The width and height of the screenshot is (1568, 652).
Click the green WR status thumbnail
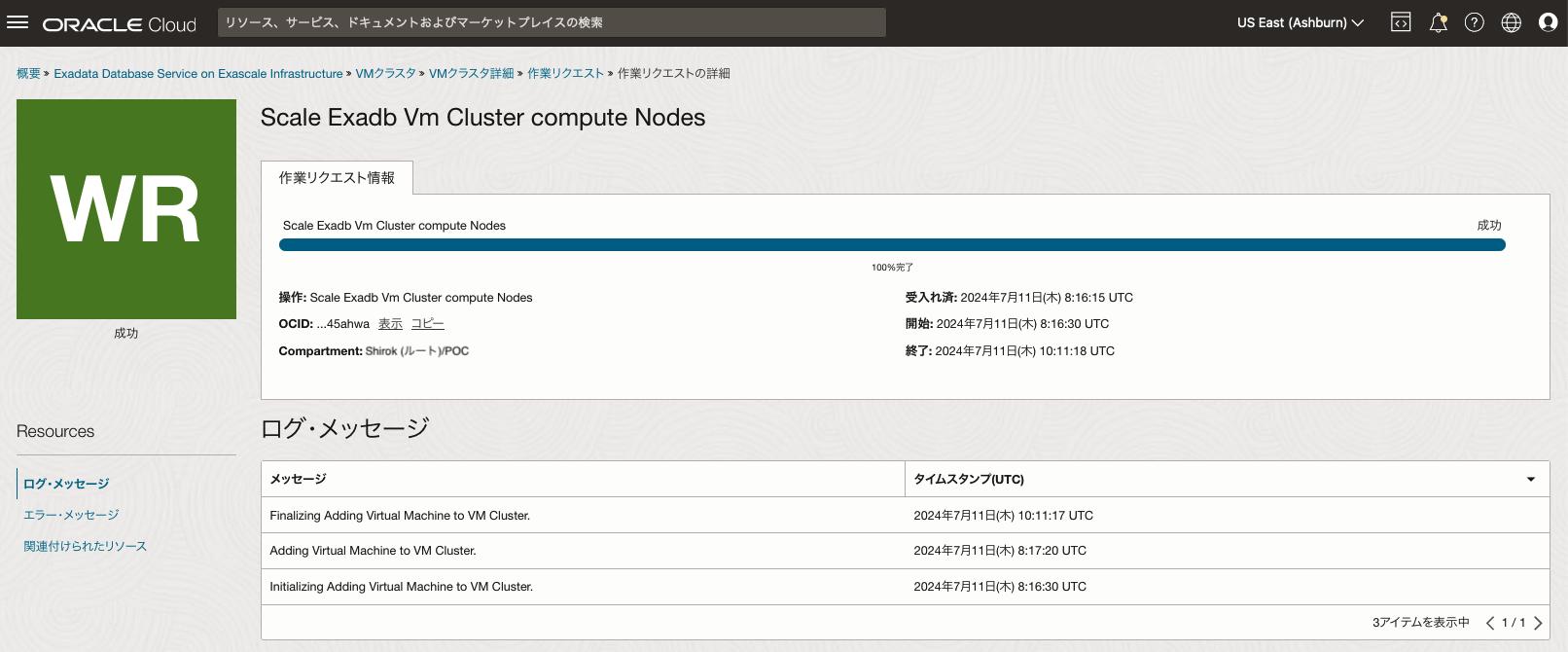click(x=126, y=209)
